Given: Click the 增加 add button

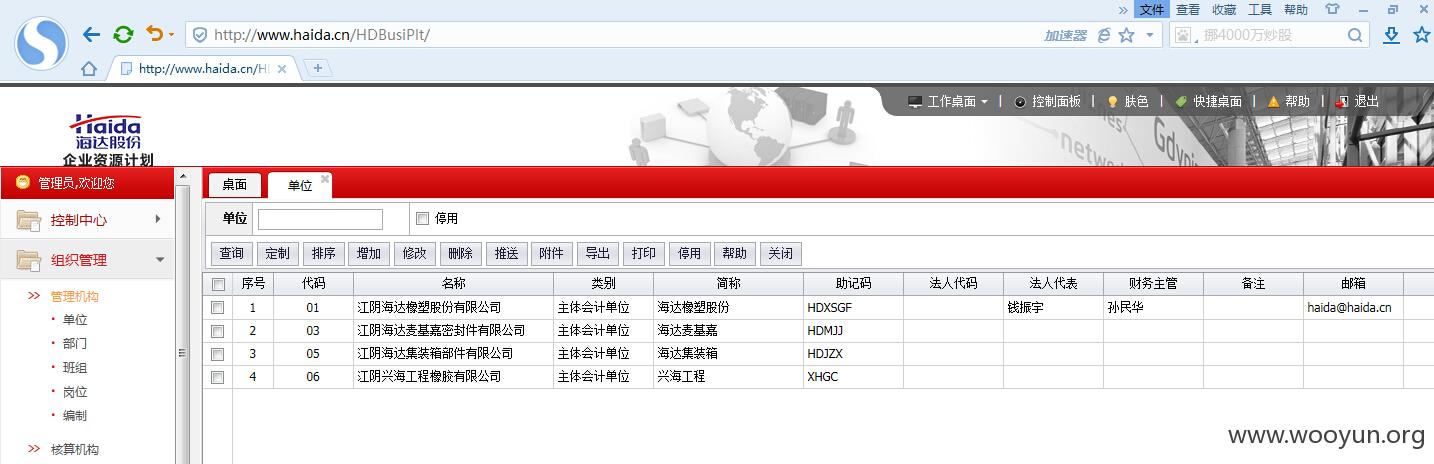Looking at the screenshot, I should tap(368, 253).
